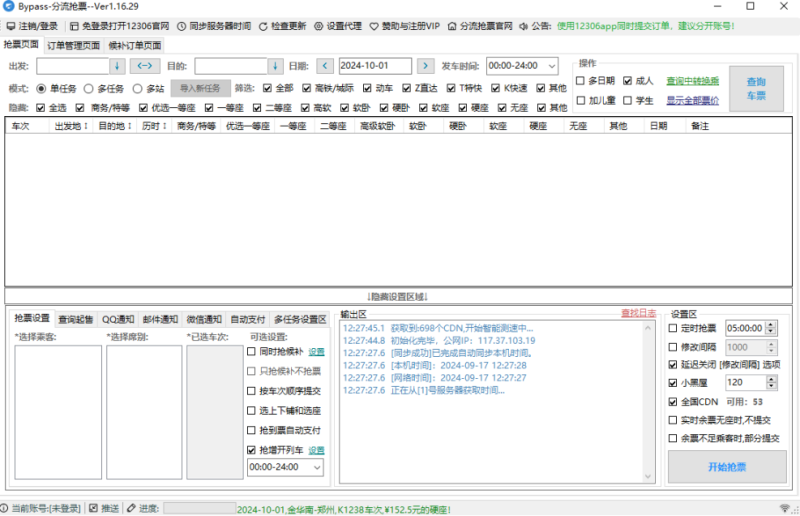Switch to the 订单管理页面 tab
The image size is (800, 516).
tap(73, 45)
